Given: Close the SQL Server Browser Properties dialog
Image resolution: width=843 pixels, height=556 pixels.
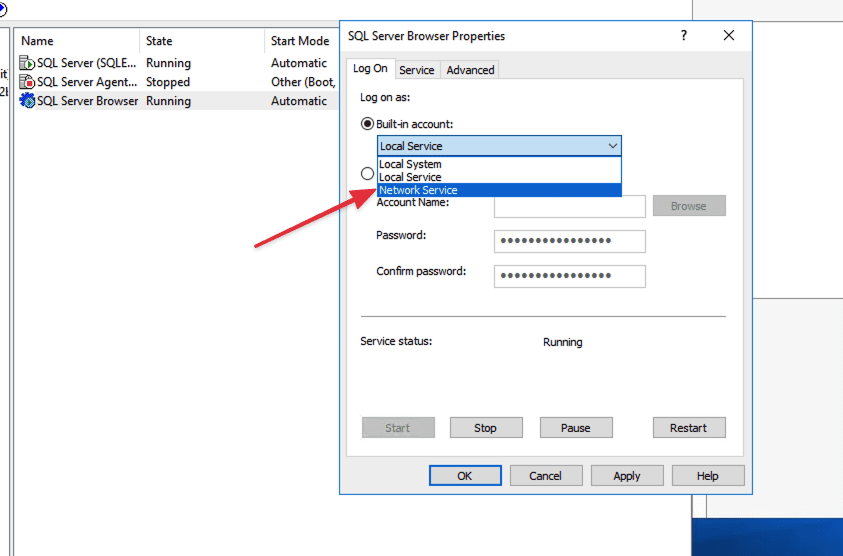Looking at the screenshot, I should [x=728, y=35].
